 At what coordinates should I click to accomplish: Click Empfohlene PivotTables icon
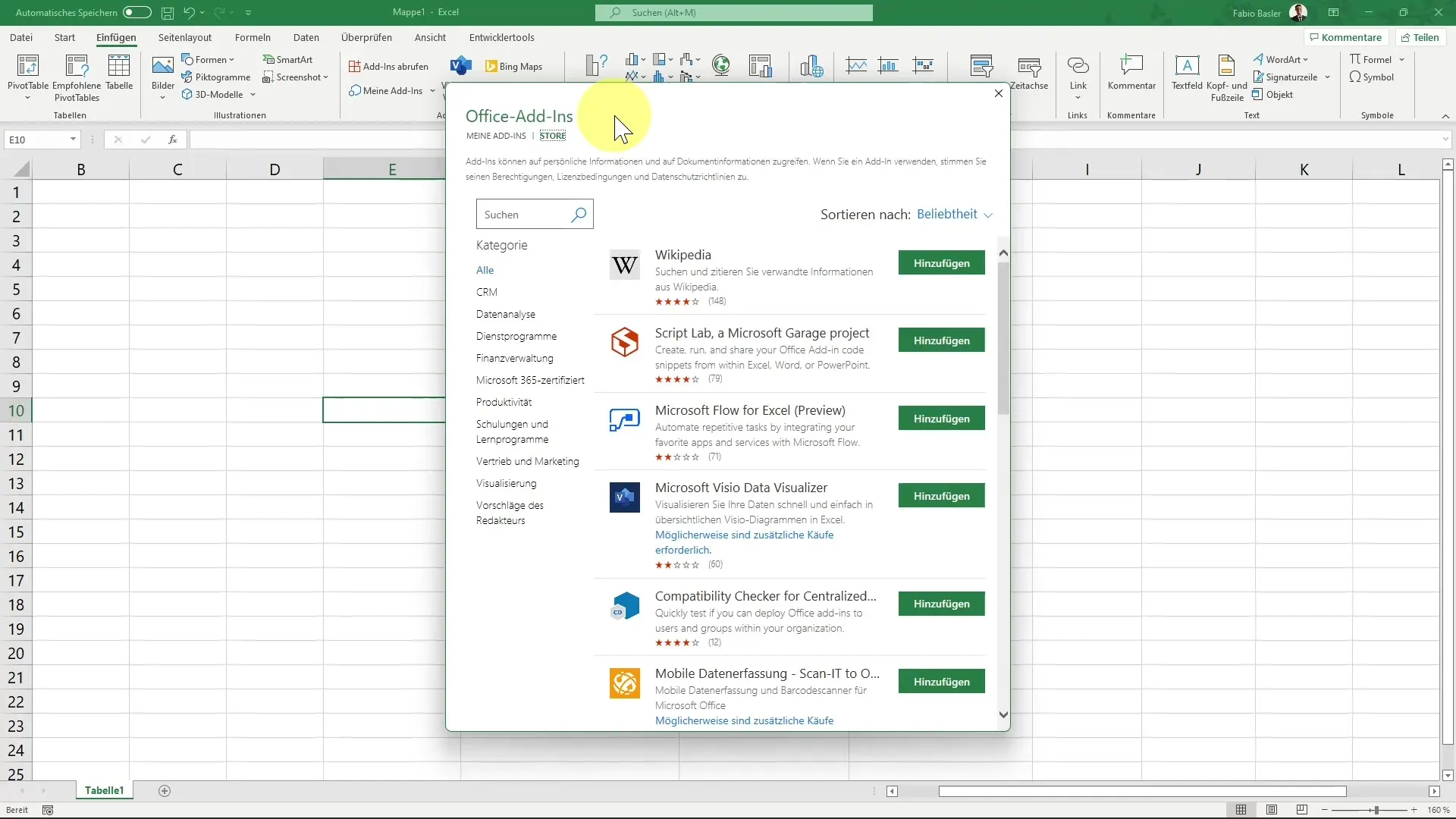[77, 77]
